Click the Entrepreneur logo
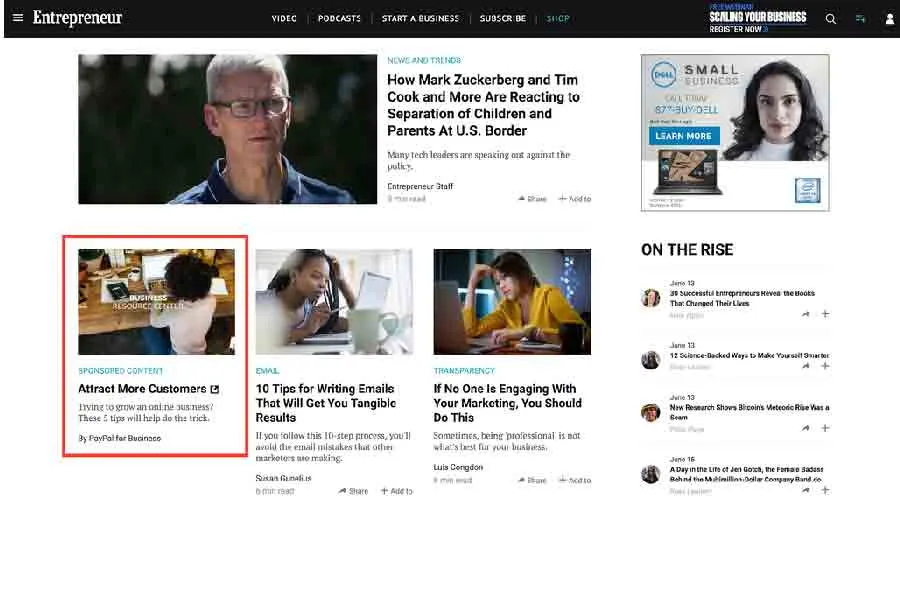Image resolution: width=900 pixels, height=596 pixels. (79, 18)
